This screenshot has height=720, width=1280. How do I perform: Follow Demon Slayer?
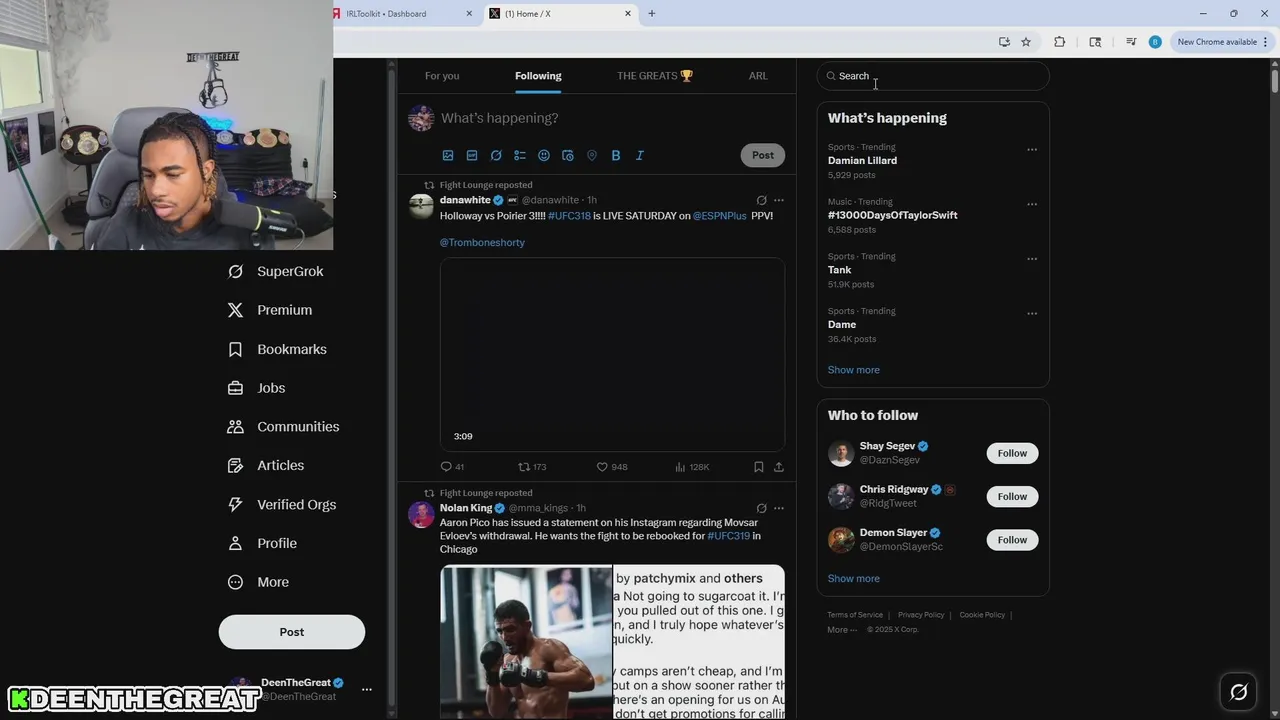tap(1012, 540)
